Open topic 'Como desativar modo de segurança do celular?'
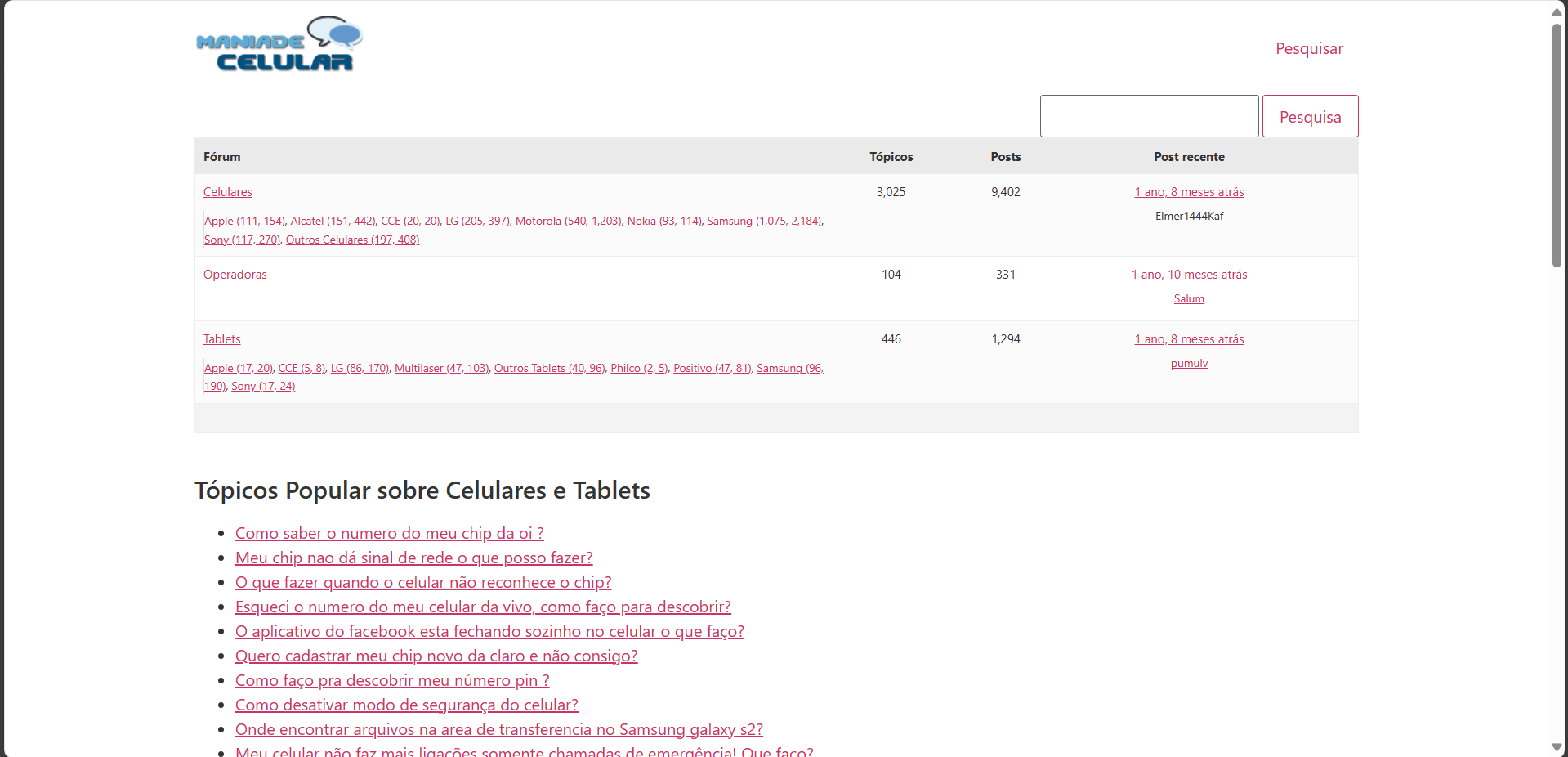This screenshot has width=1568, height=757. [406, 705]
